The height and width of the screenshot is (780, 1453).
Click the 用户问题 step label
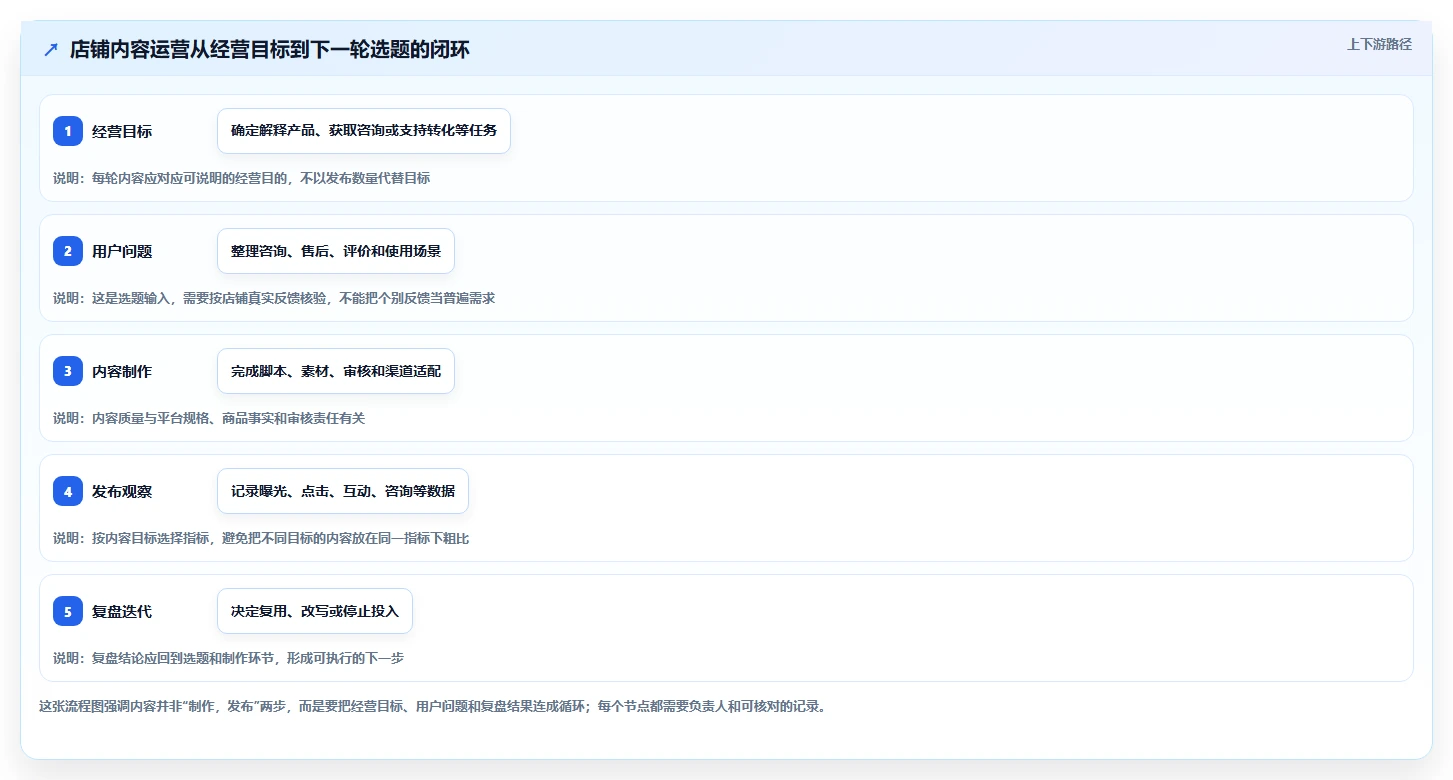click(x=122, y=251)
